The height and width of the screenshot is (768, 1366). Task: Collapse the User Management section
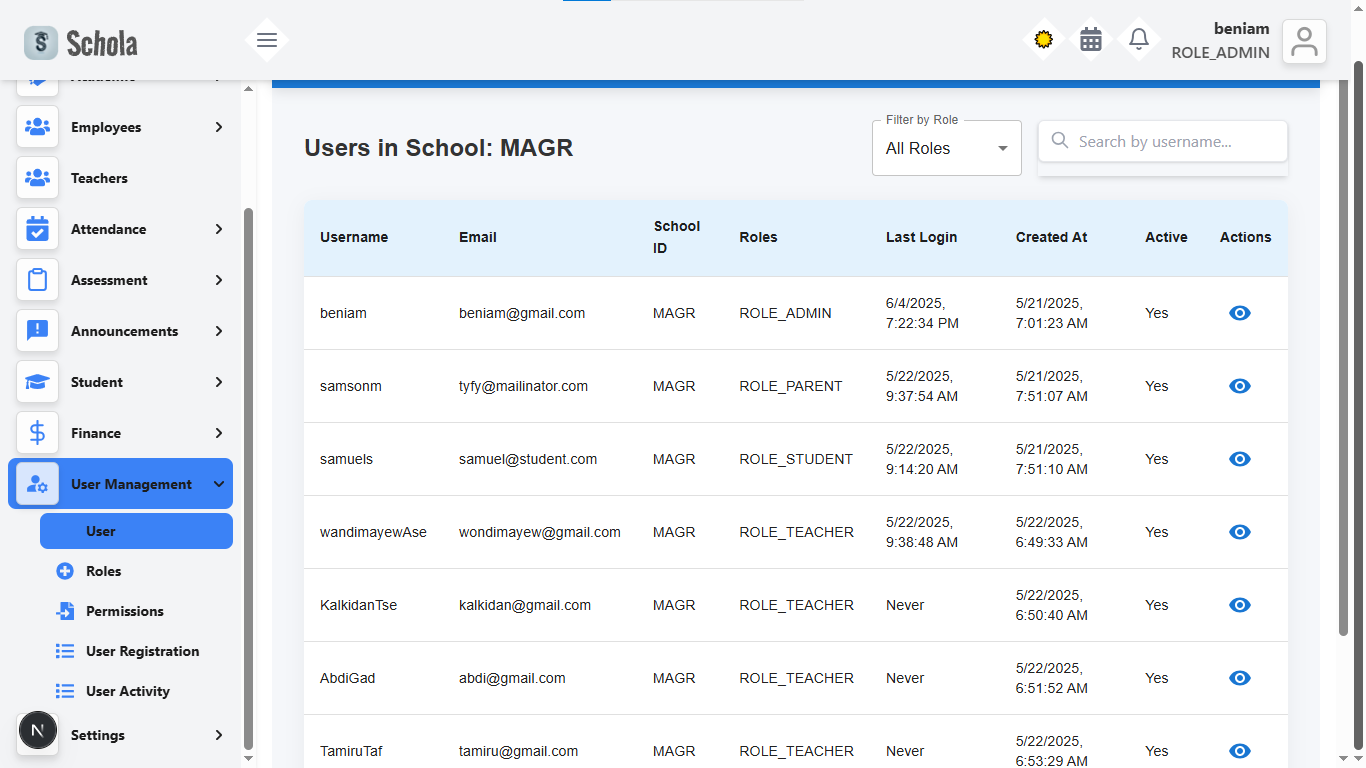[219, 484]
